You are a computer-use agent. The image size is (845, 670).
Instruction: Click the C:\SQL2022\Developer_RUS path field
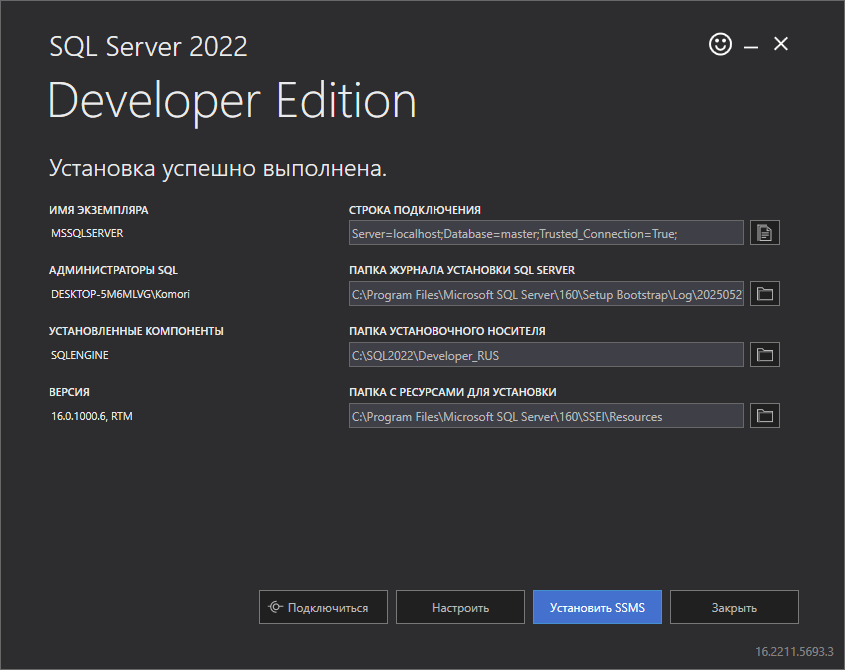546,355
